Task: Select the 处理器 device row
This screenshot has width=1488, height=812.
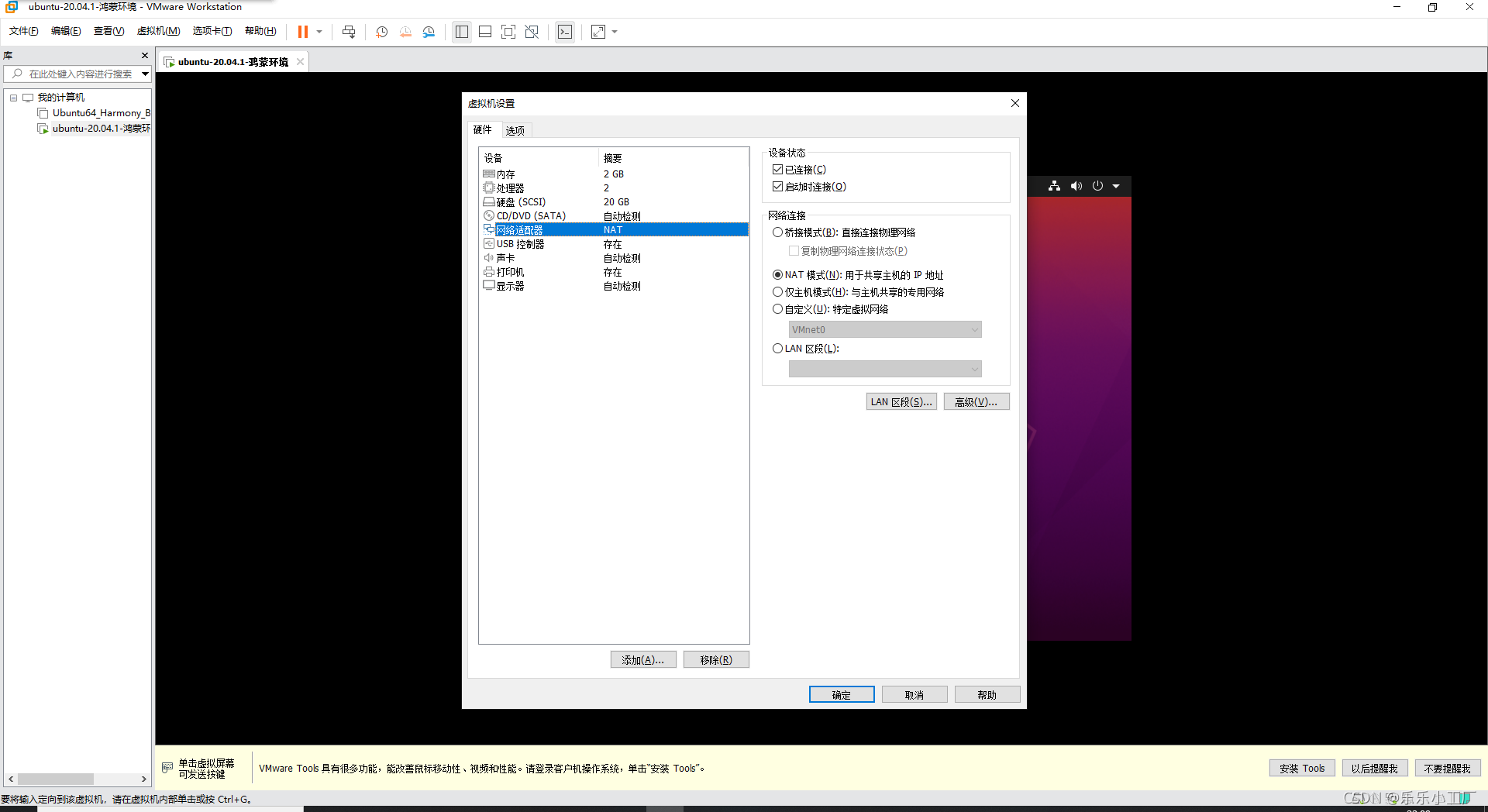Action: 615,188
